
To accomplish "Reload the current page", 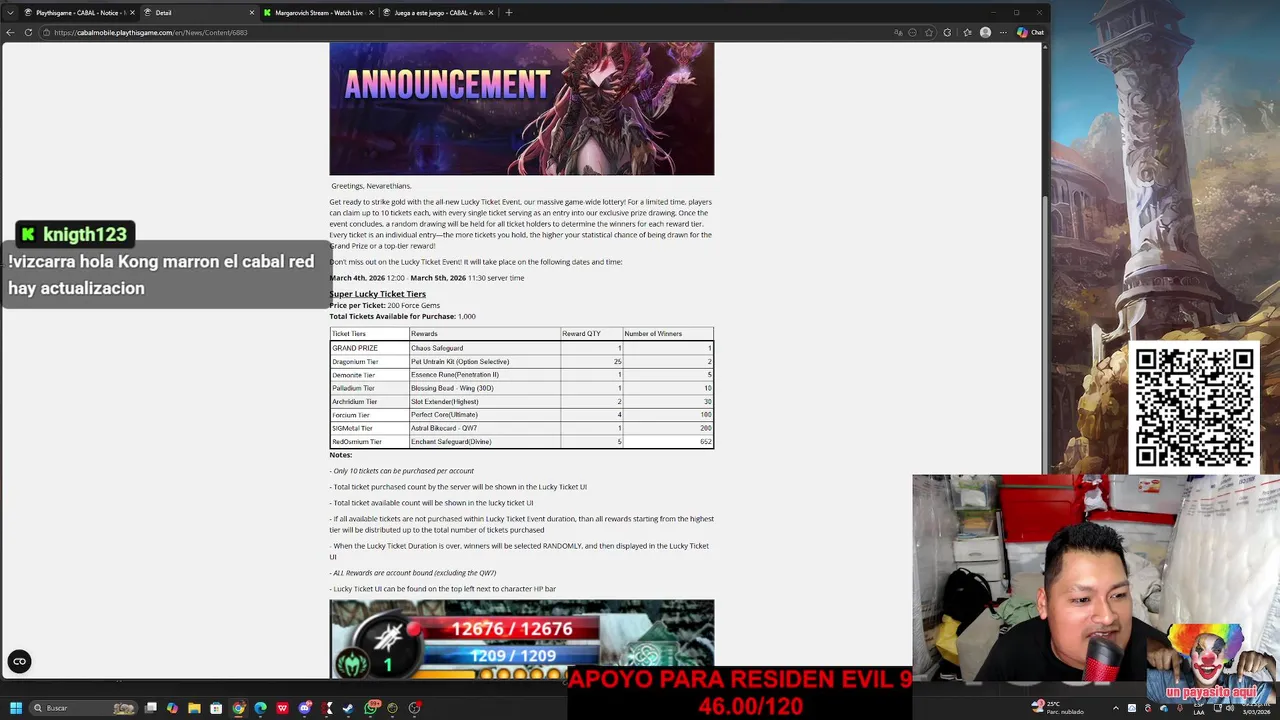I will coord(29,32).
